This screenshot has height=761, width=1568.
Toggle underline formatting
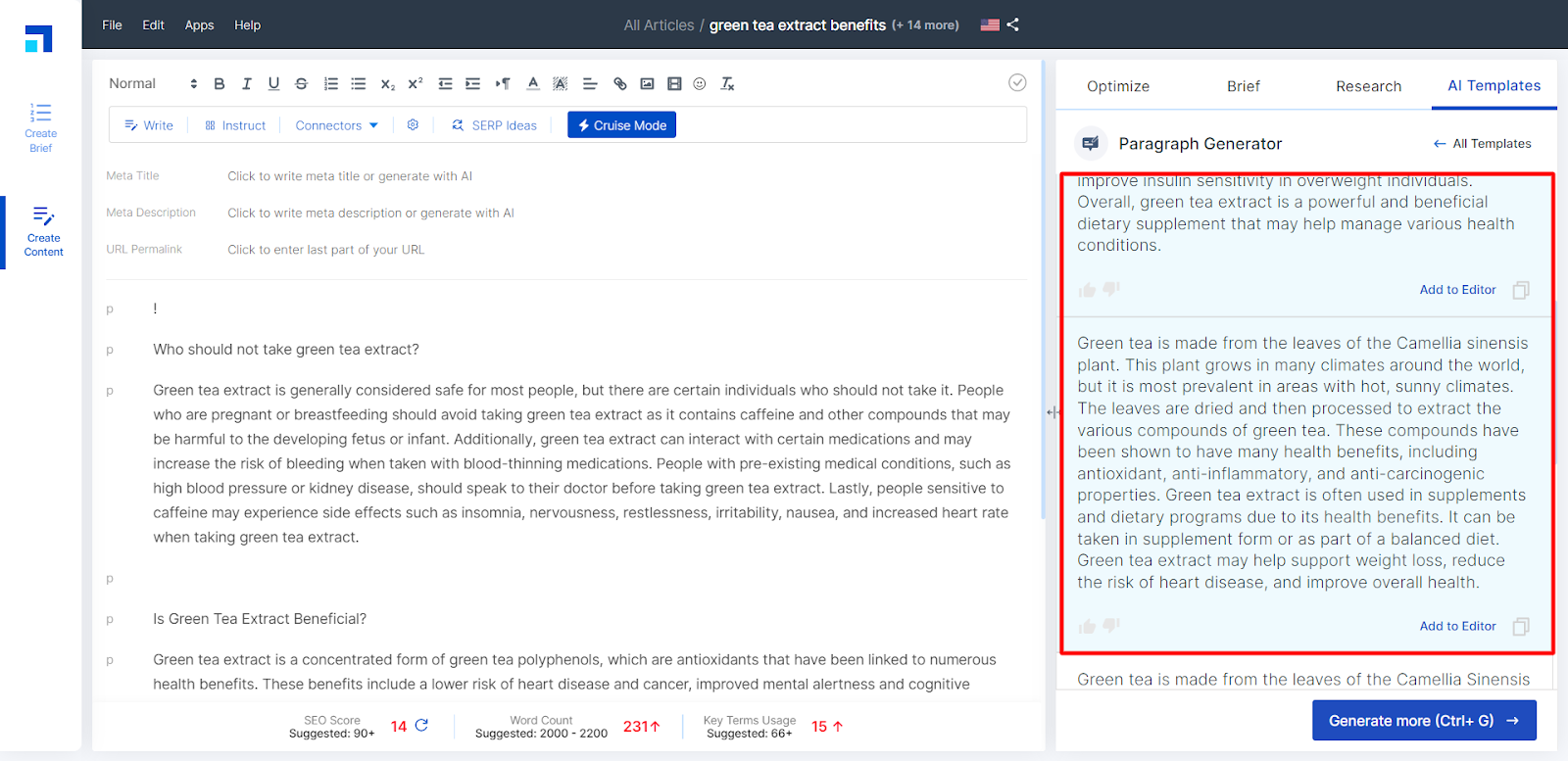tap(273, 84)
